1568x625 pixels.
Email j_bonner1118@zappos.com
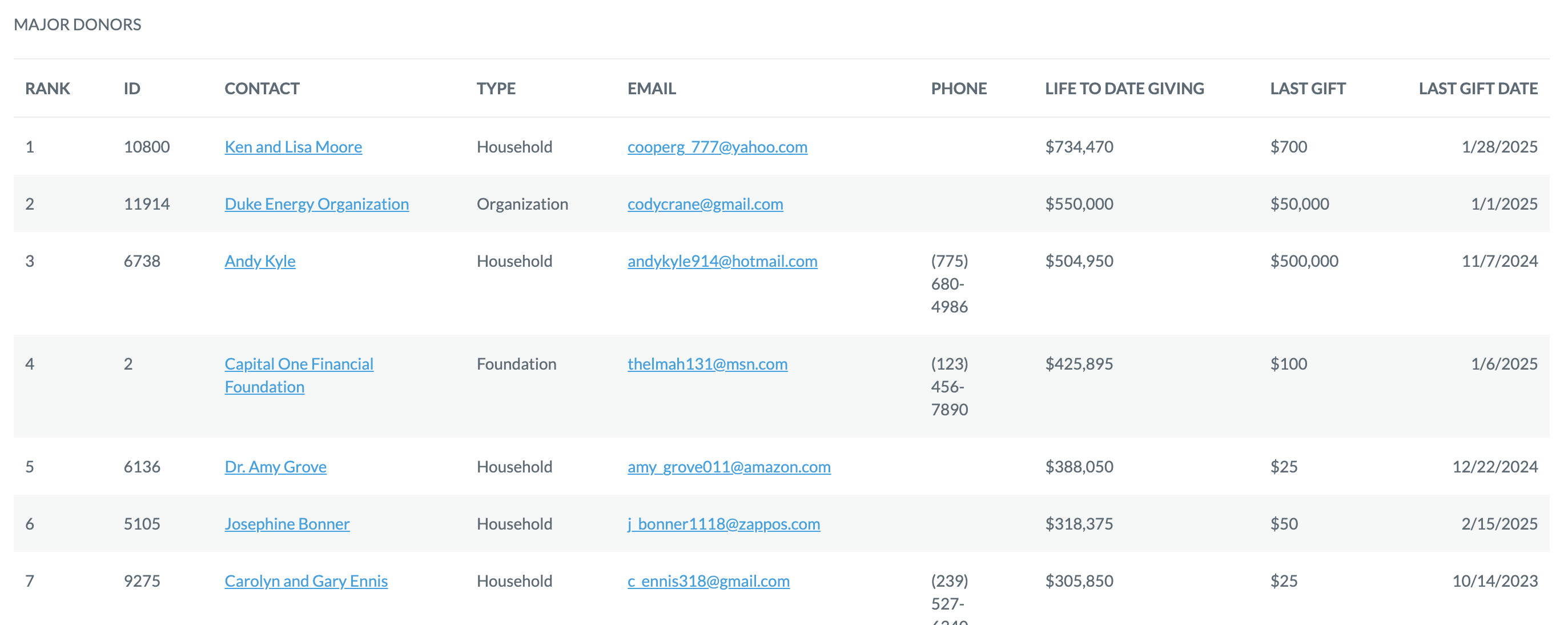pos(723,524)
